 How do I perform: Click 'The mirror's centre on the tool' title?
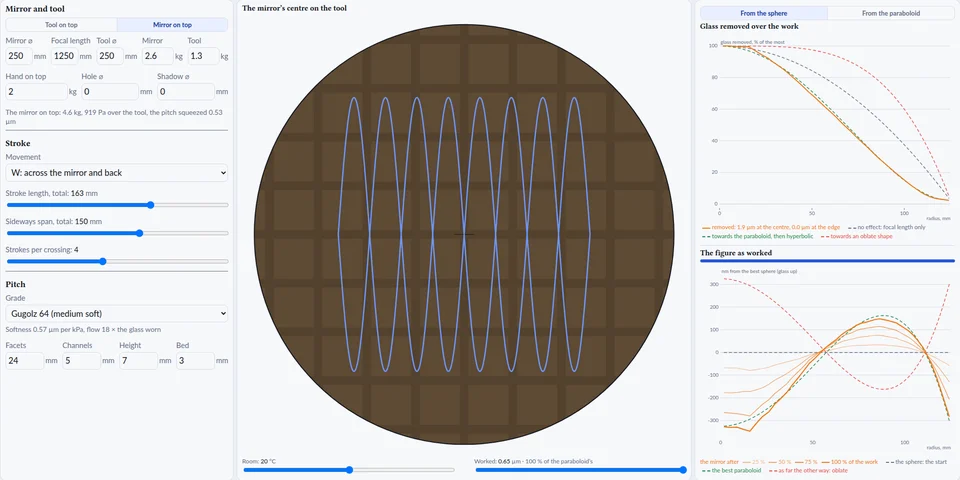[x=294, y=8]
